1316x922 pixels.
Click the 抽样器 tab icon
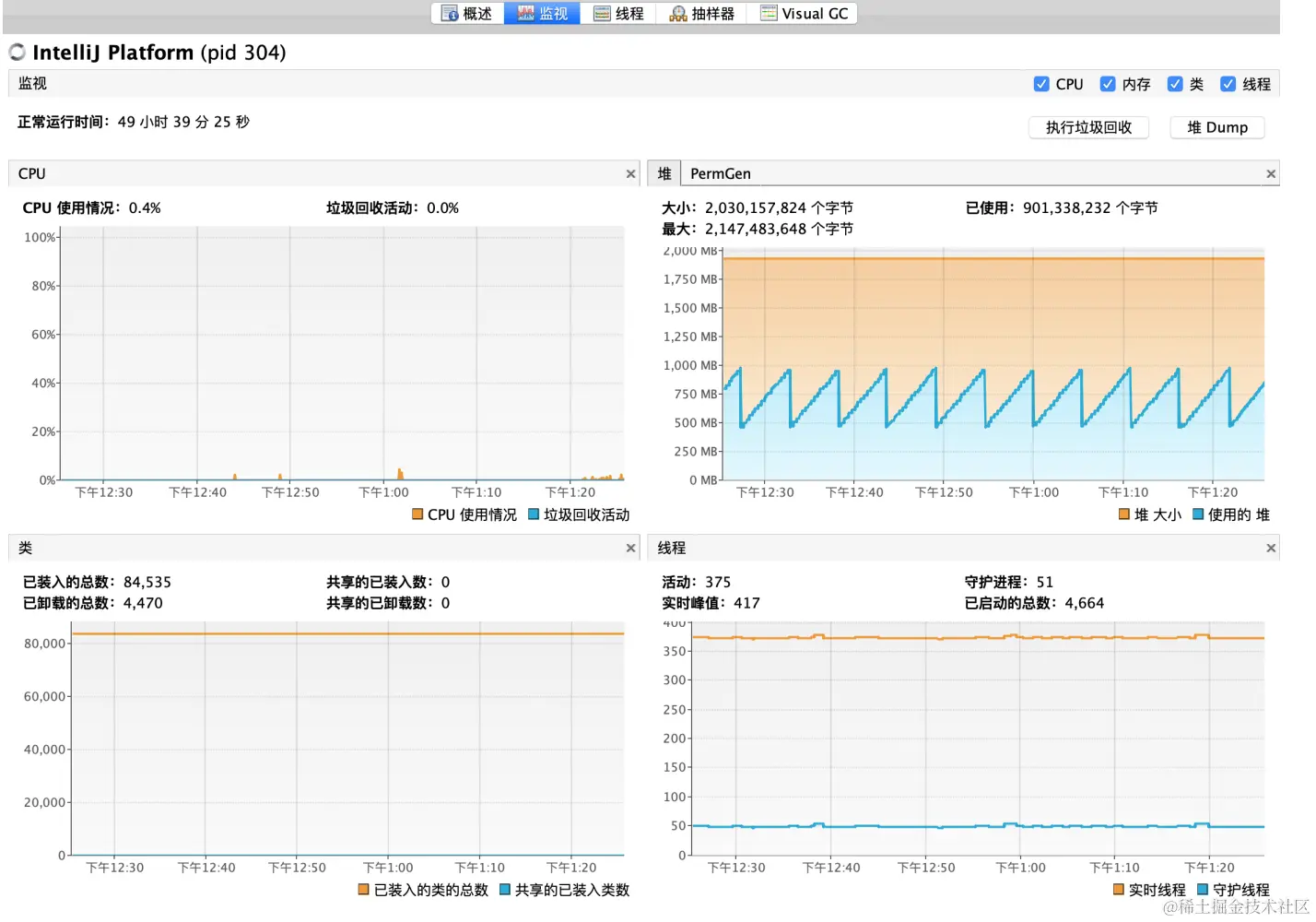click(678, 14)
